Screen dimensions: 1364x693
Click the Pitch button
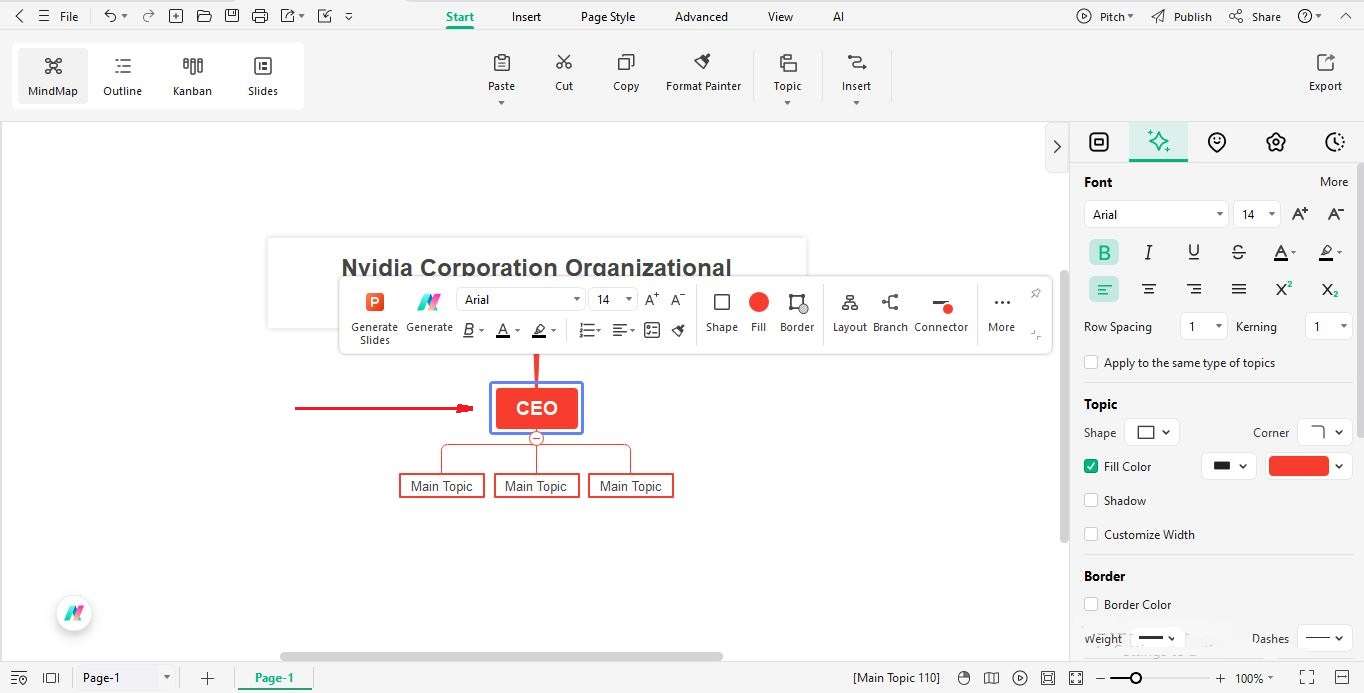[1105, 17]
